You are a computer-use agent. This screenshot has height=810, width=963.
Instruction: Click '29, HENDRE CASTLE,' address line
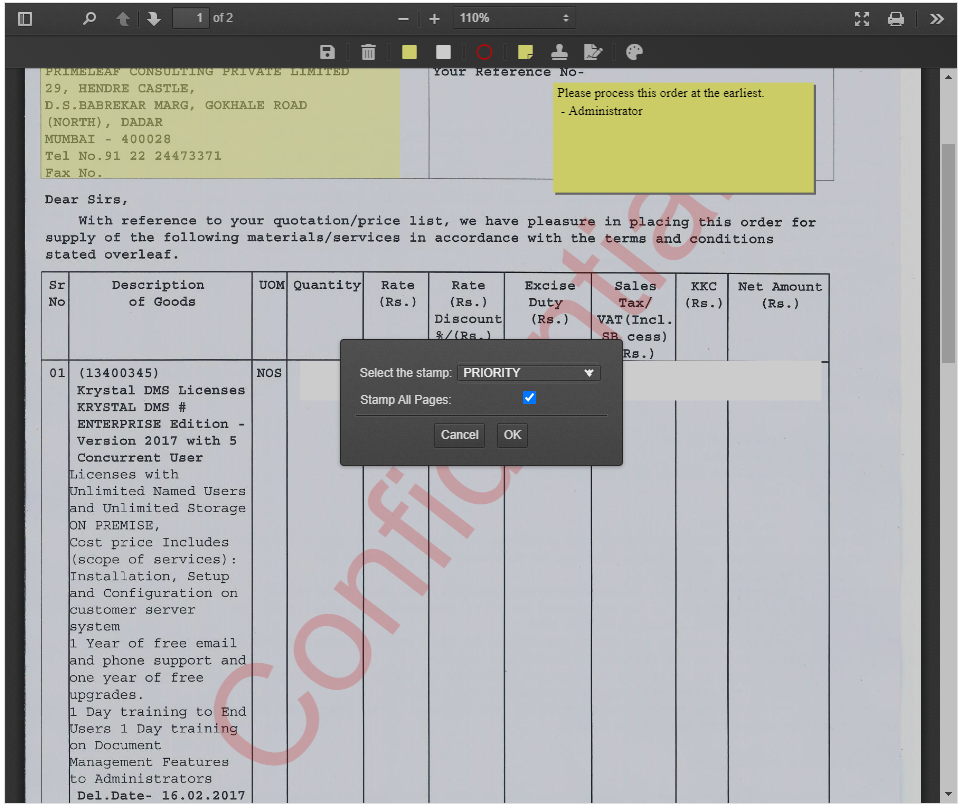click(x=119, y=88)
